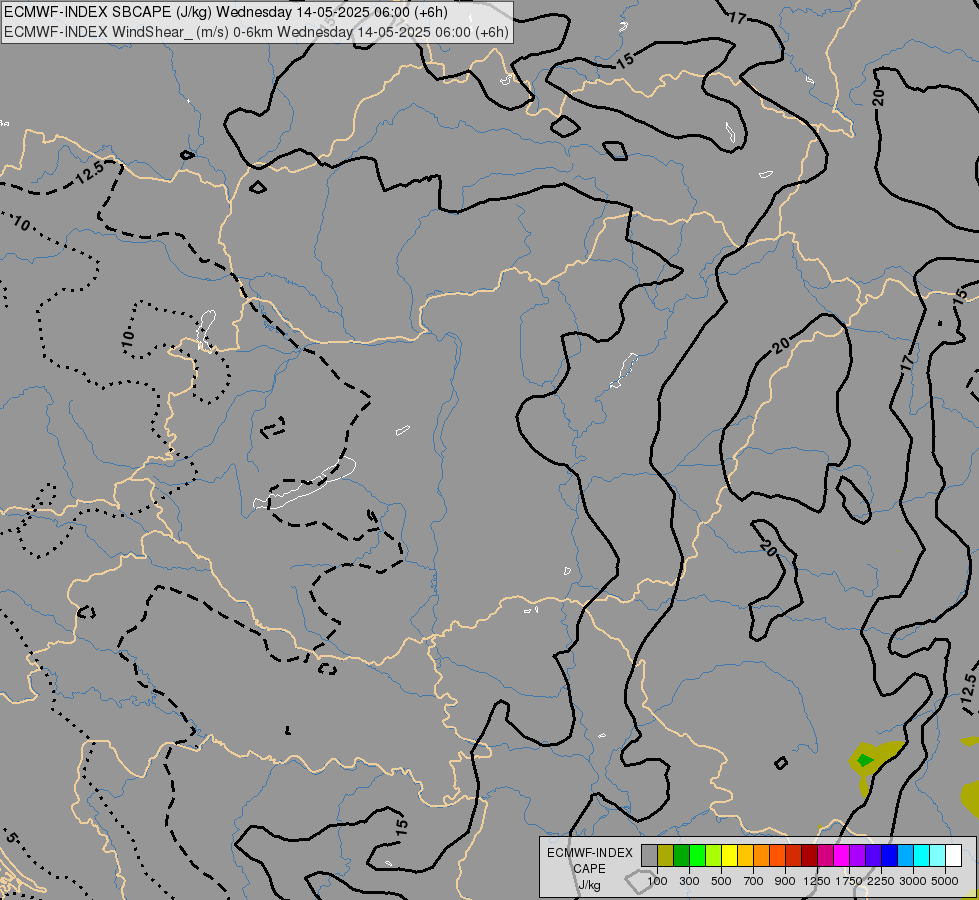979x900 pixels.
Task: Click the bright magenta swatch below 1750
Action: [x=842, y=856]
